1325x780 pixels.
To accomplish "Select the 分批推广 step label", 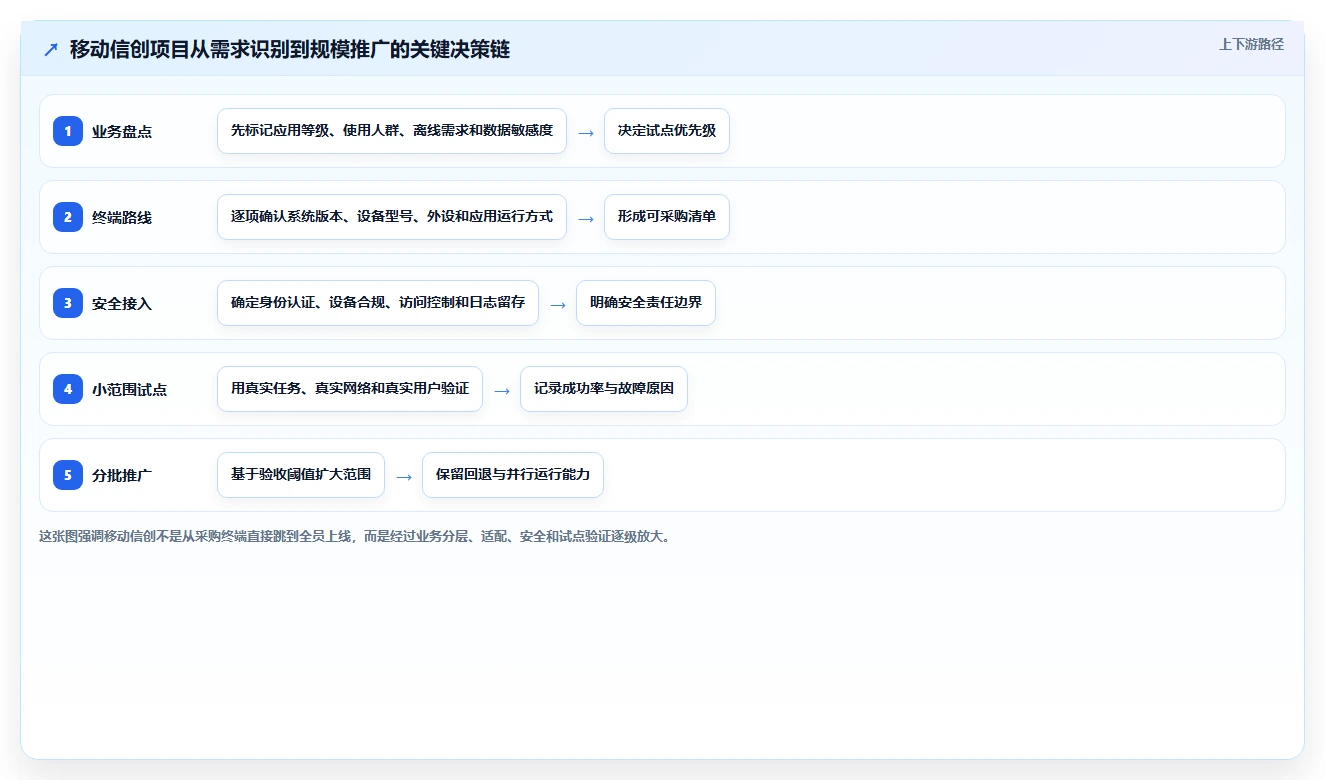I will click(122, 476).
